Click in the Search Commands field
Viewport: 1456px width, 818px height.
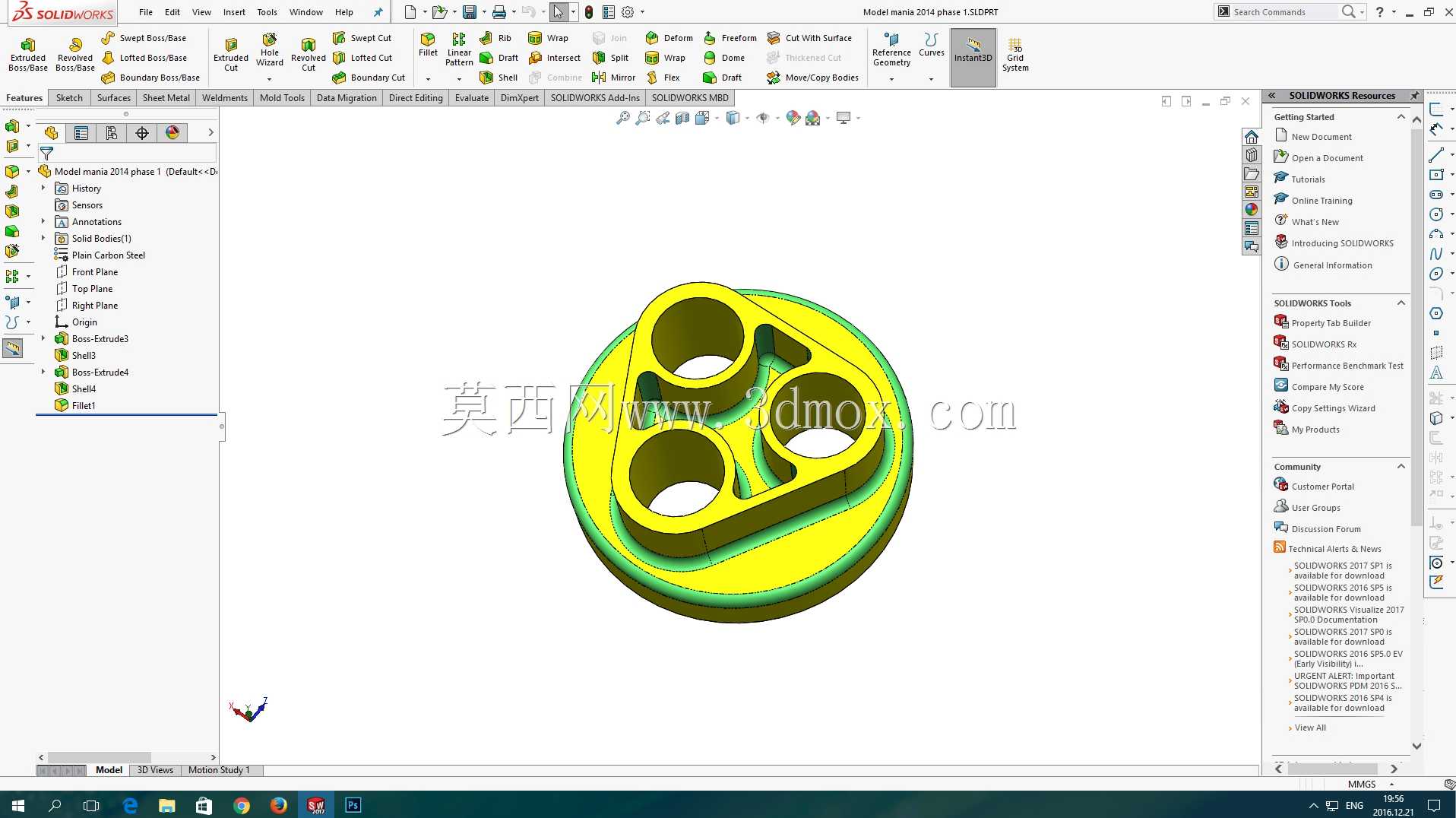(x=1284, y=12)
